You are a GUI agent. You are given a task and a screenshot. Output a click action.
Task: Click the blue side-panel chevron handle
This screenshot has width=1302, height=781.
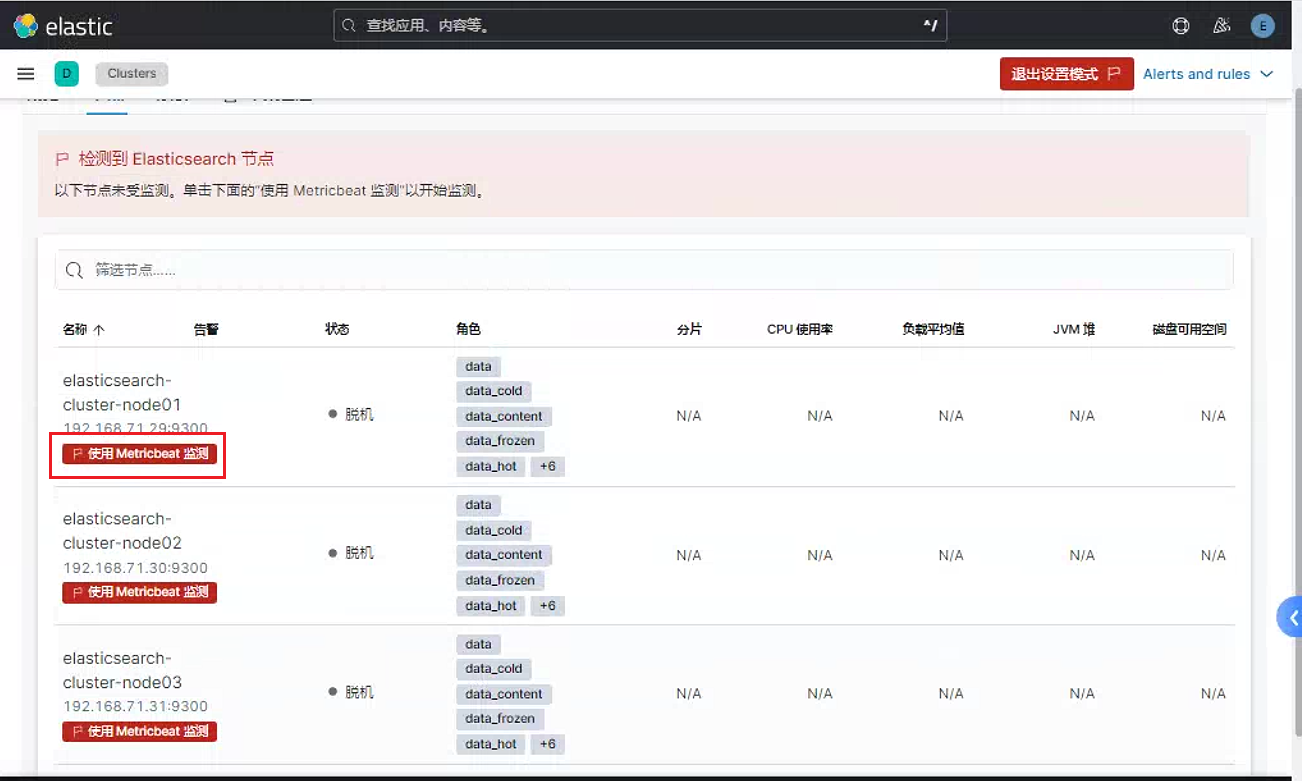click(1290, 617)
